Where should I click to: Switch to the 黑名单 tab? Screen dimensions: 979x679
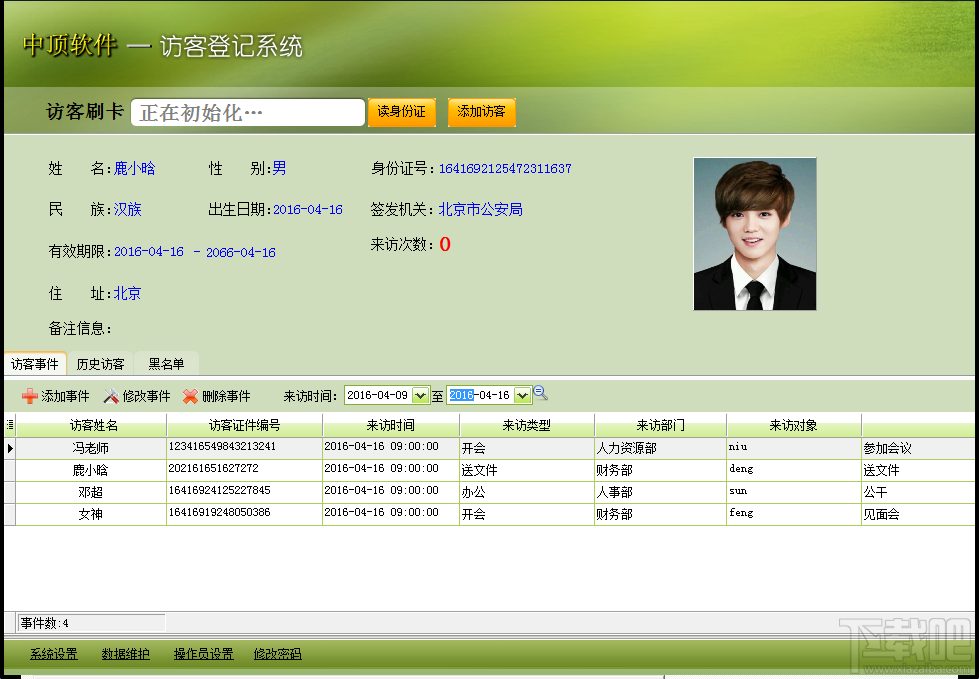pyautogui.click(x=166, y=364)
